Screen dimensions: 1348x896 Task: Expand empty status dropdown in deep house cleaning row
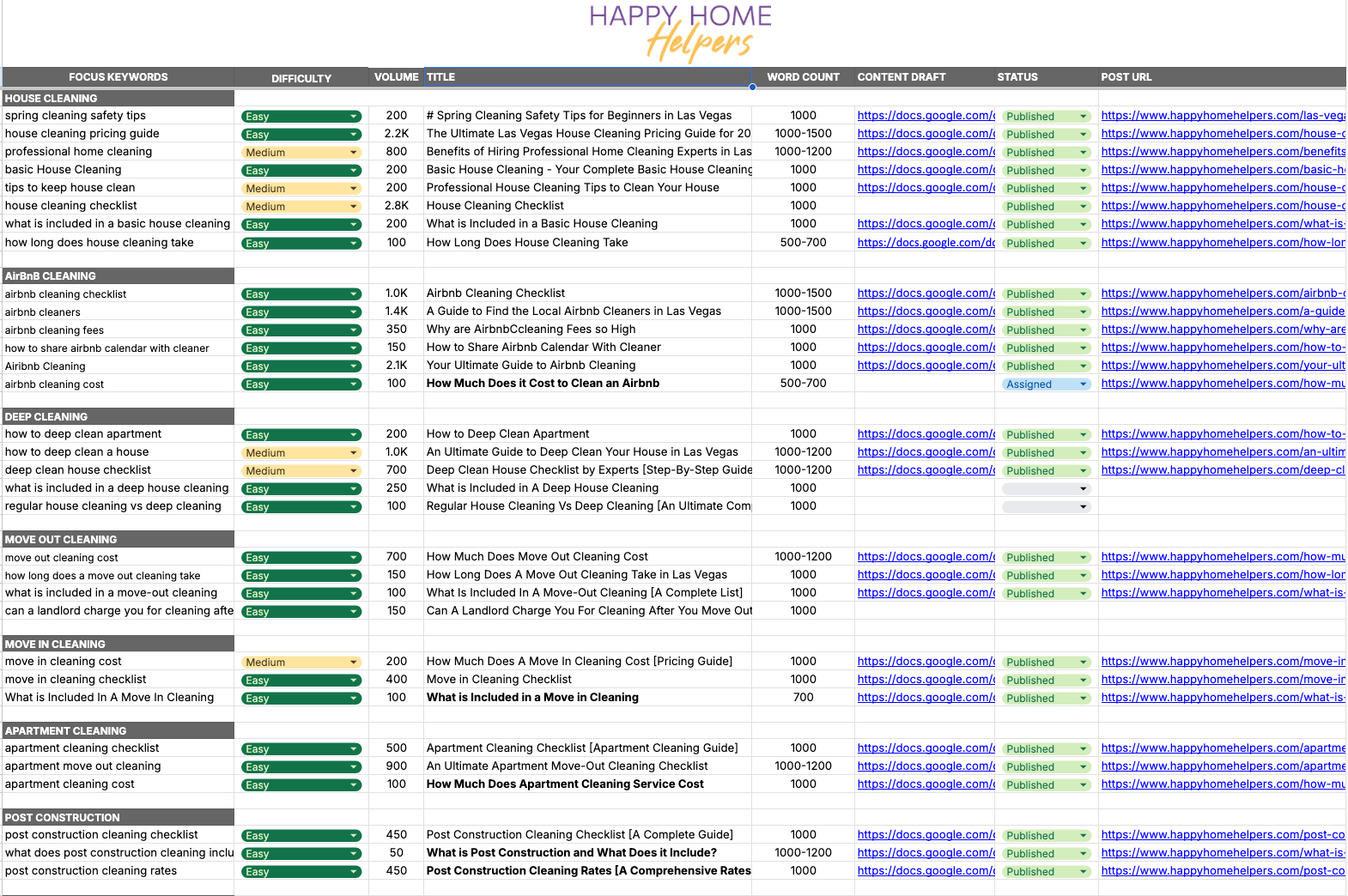point(1083,489)
